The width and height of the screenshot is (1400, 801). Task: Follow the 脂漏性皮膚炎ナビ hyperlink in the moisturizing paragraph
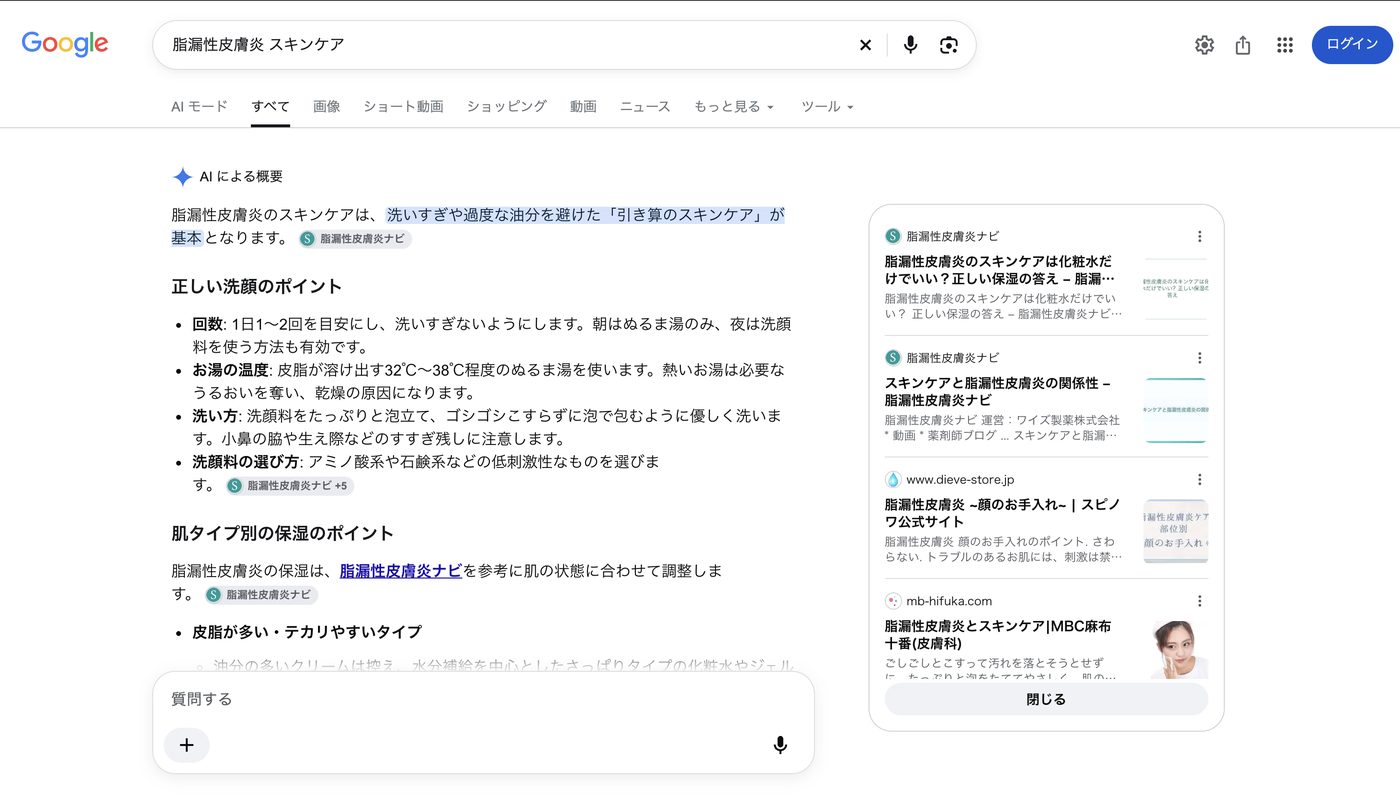click(401, 571)
